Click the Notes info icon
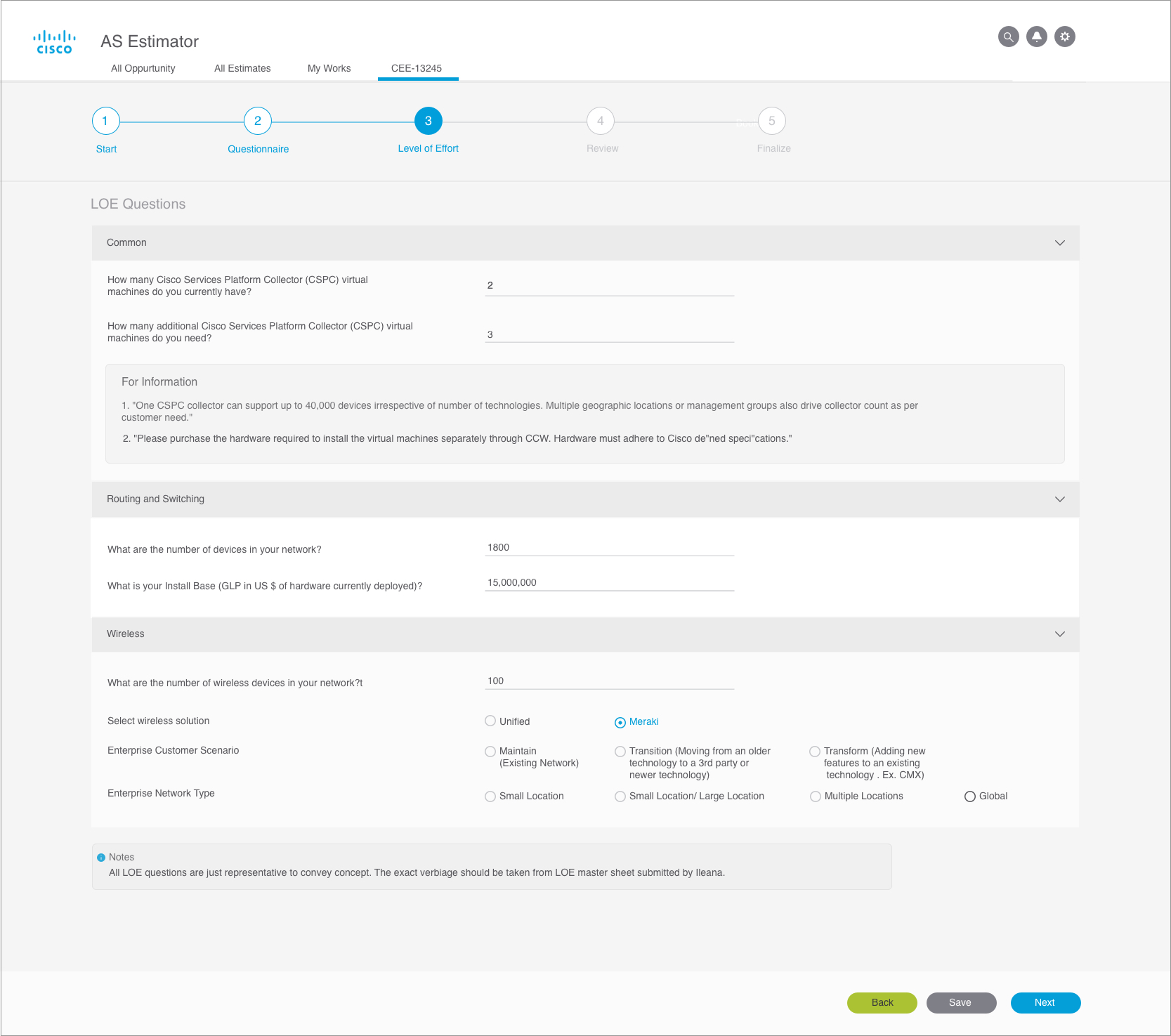This screenshot has height=1036, width=1171. click(x=101, y=858)
